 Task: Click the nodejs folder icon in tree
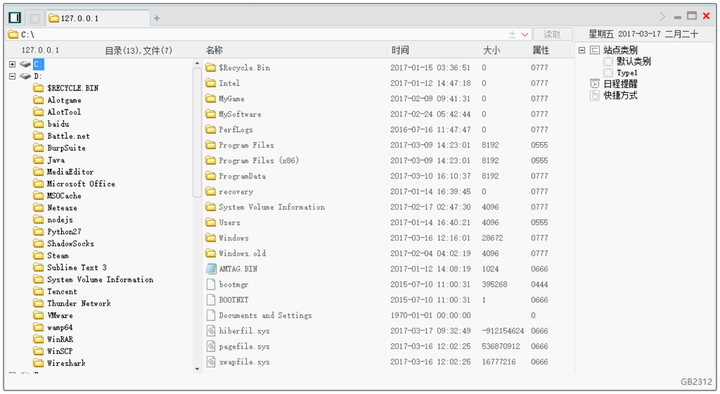(39, 219)
